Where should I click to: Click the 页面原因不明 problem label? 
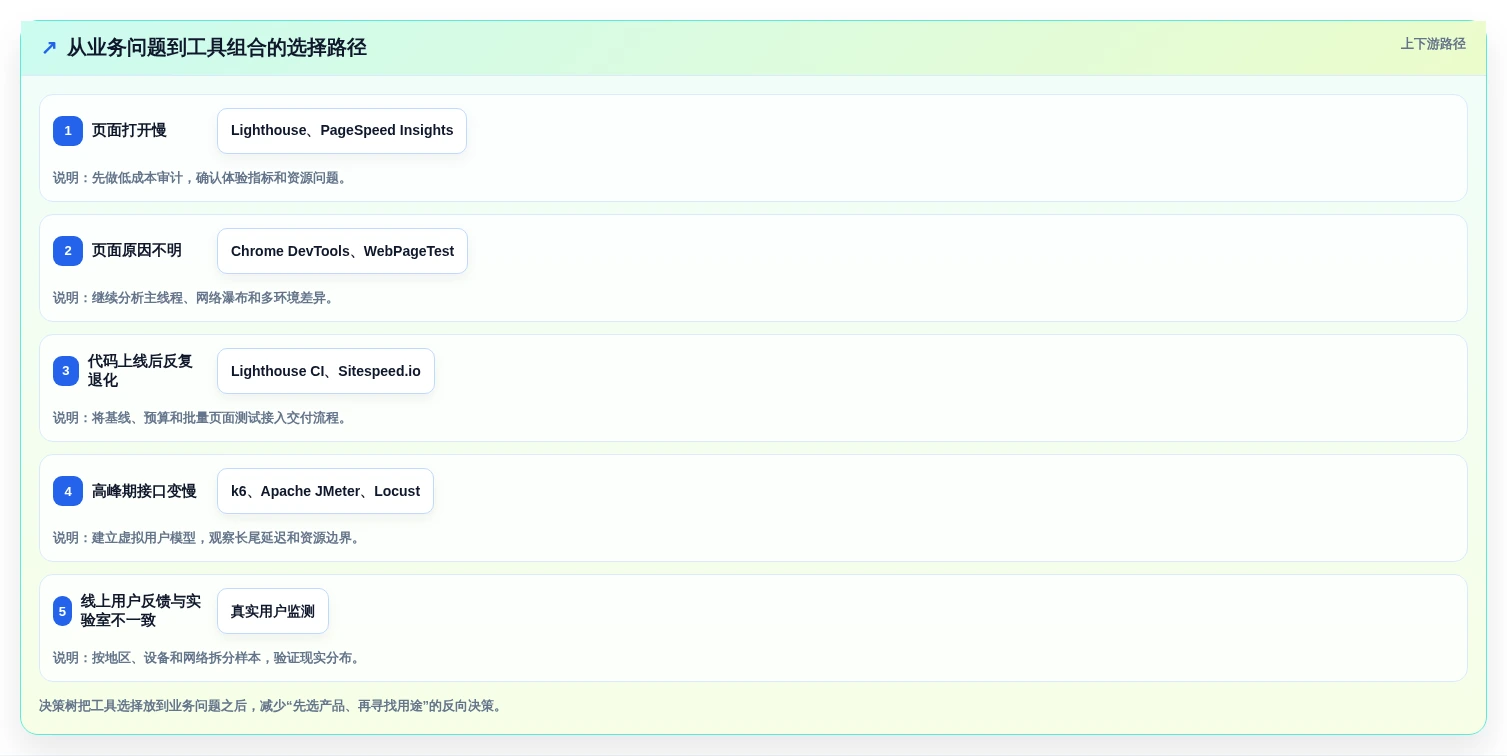tap(137, 251)
